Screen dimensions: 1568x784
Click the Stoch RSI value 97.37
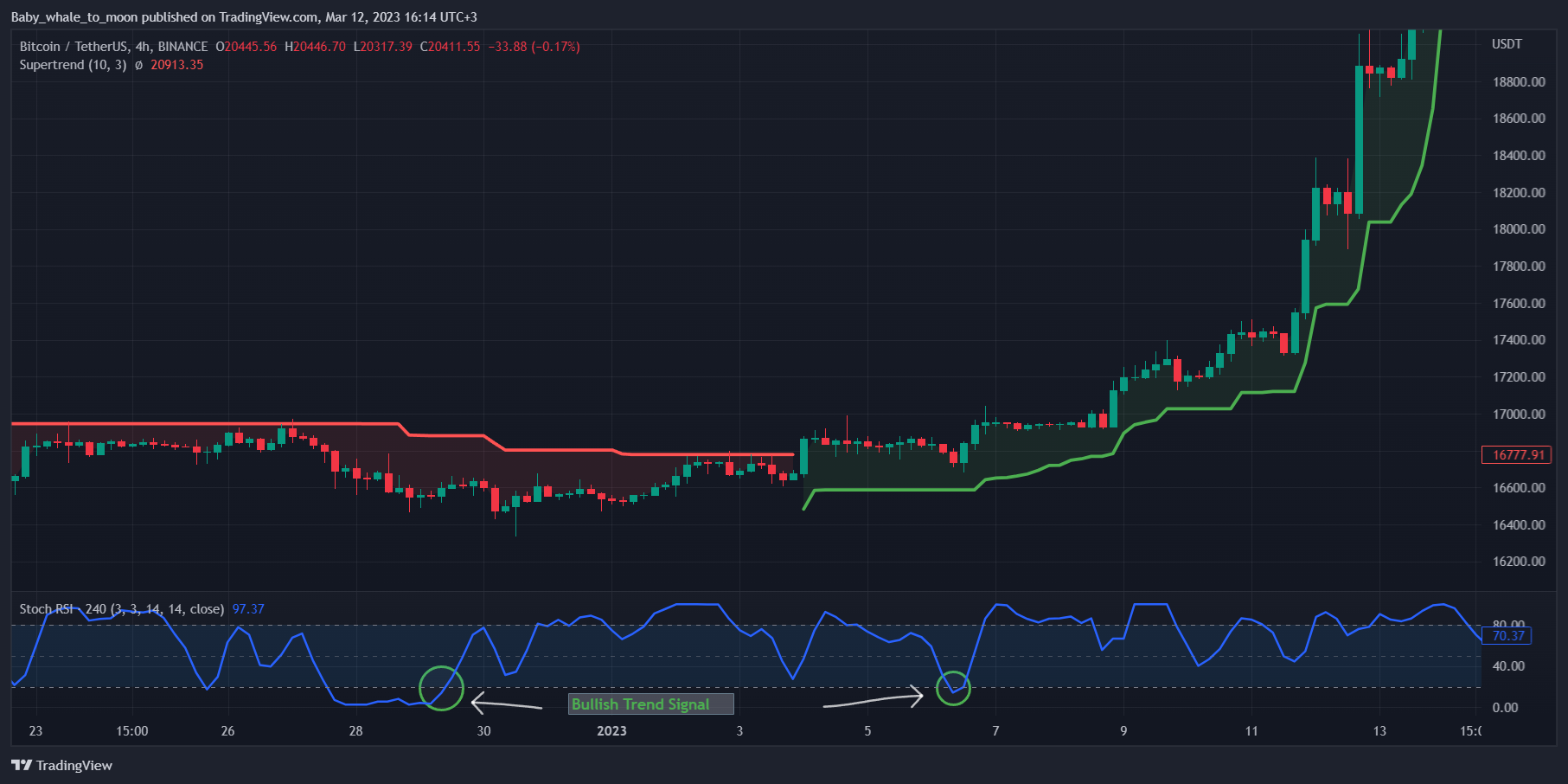point(248,609)
